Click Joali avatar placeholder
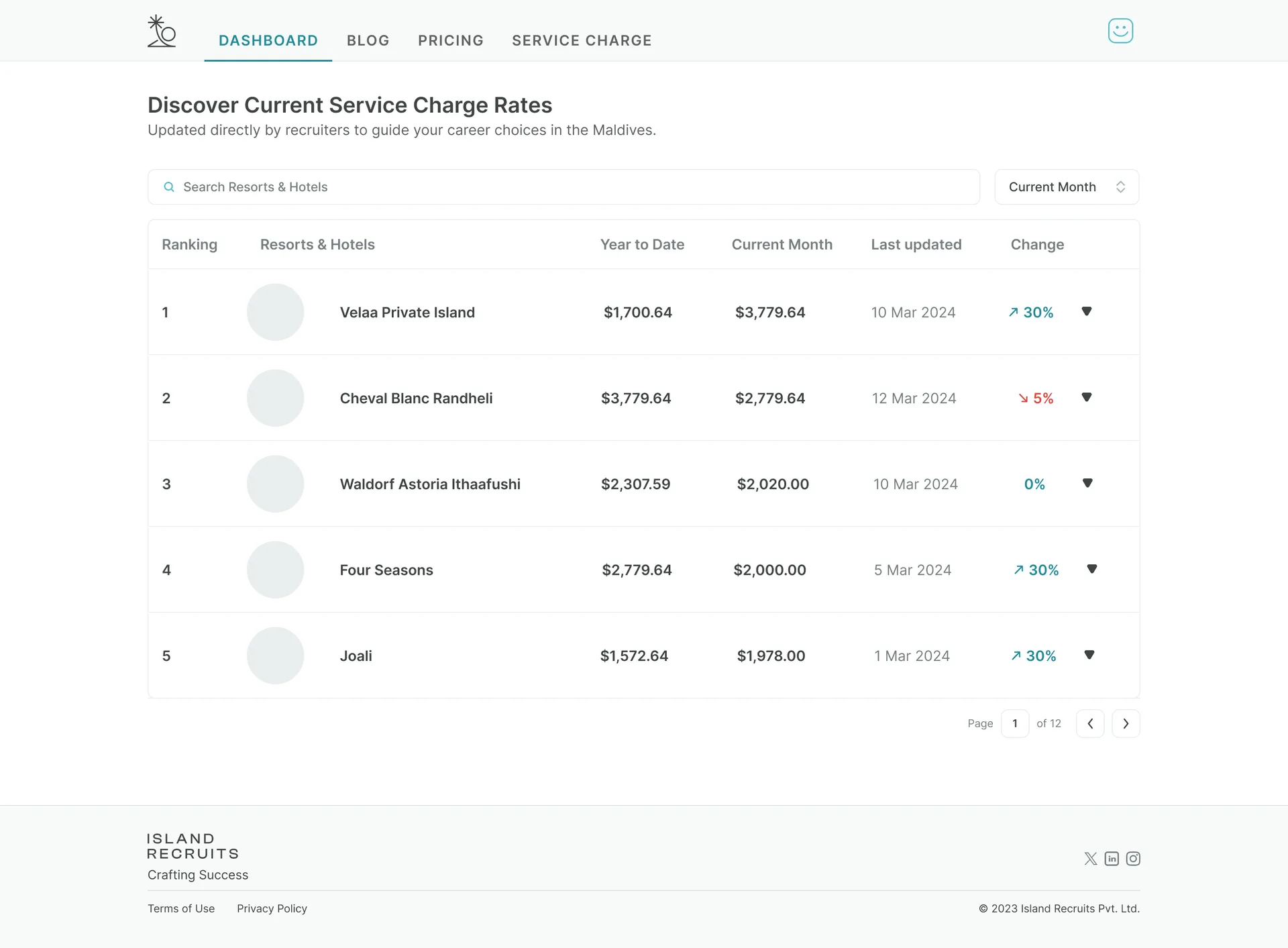 click(x=275, y=655)
